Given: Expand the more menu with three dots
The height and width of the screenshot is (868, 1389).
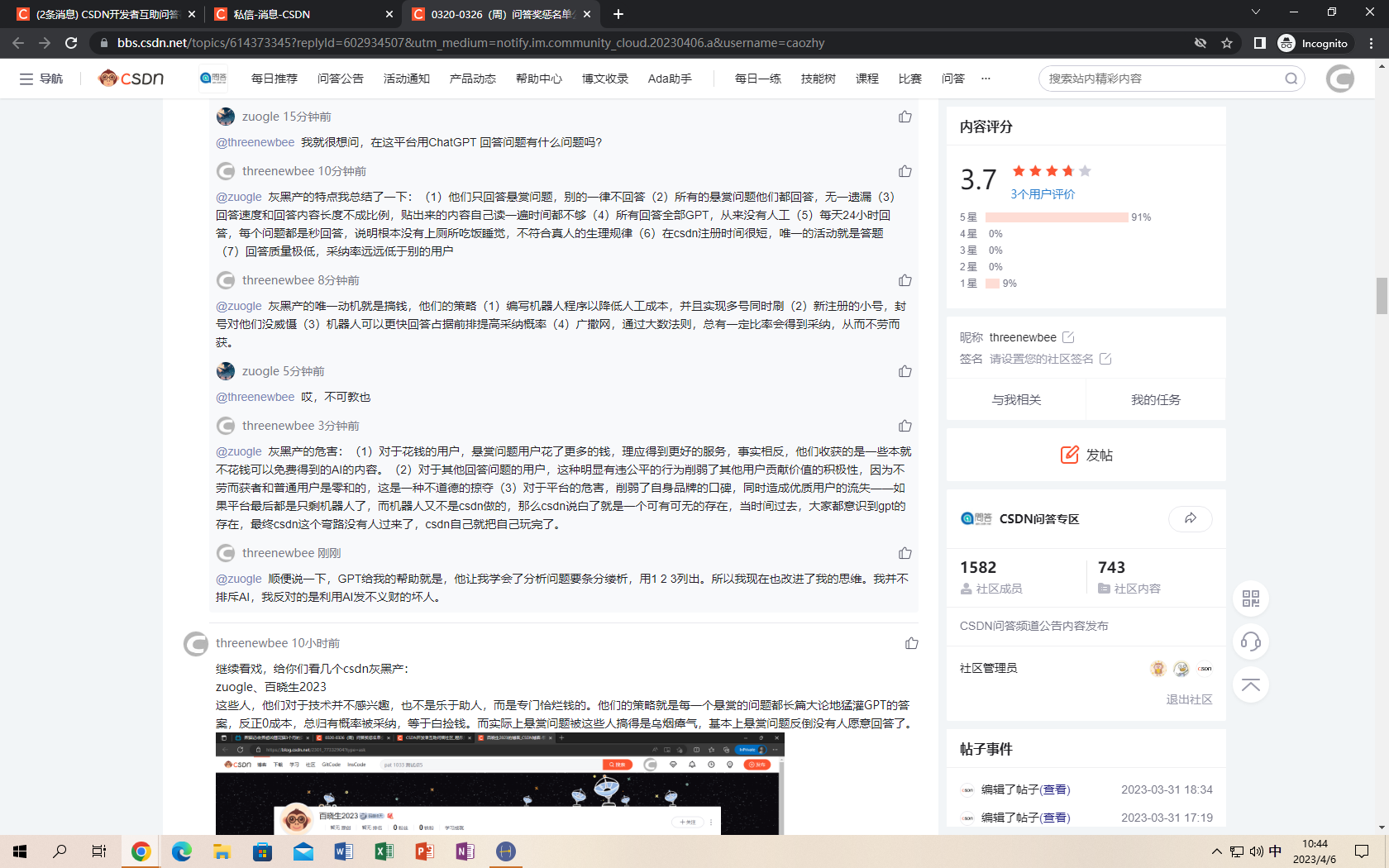Looking at the screenshot, I should [986, 79].
